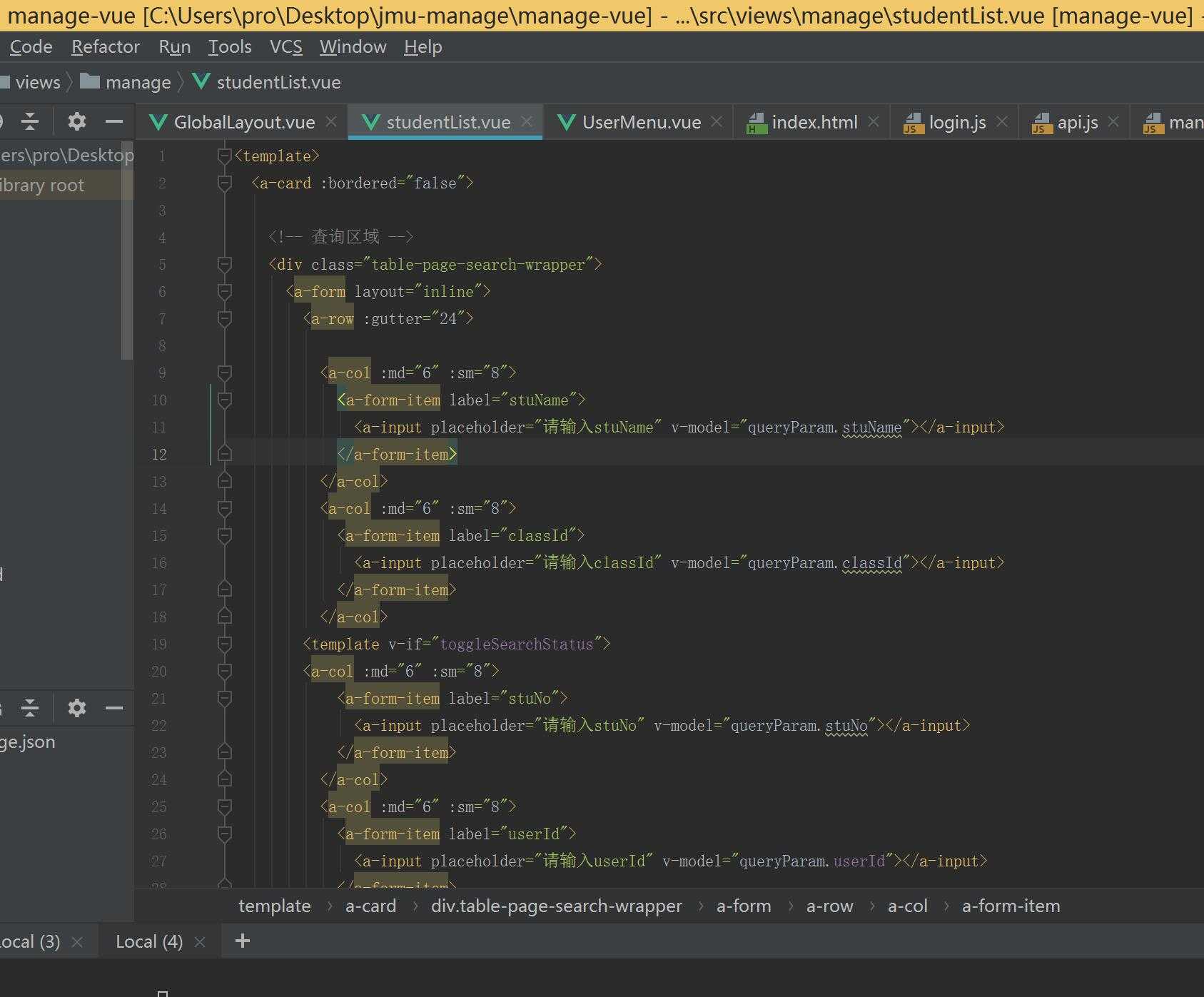Fold the a-col block on line 14
Viewport: 1204px width, 997px height.
point(224,508)
